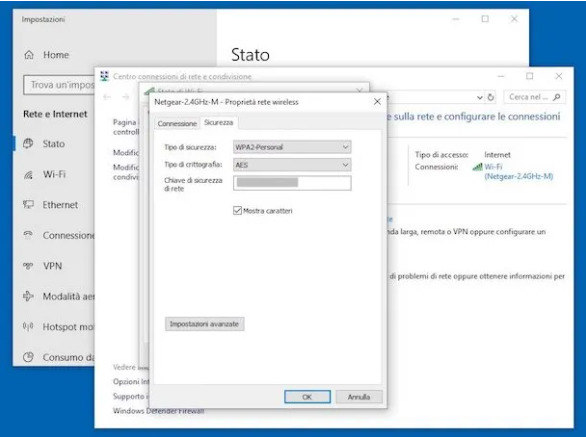Open Consumo dati icon in Settings
Viewport: 586px width, 437px height.
coord(28,357)
